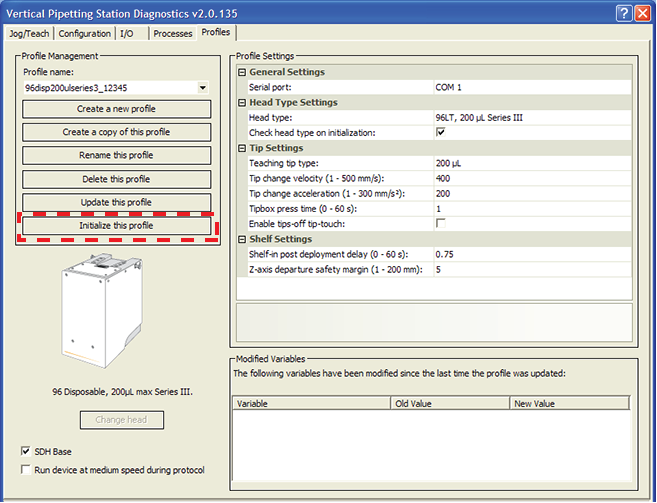Enable tips-off tip-touch checkbox
This screenshot has height=503, width=657.
point(440,224)
